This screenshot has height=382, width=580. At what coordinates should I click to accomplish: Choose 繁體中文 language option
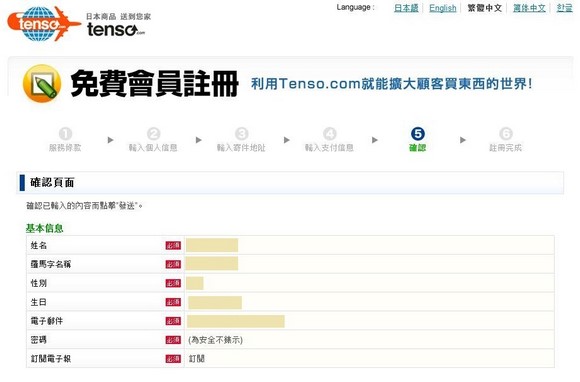click(x=485, y=8)
